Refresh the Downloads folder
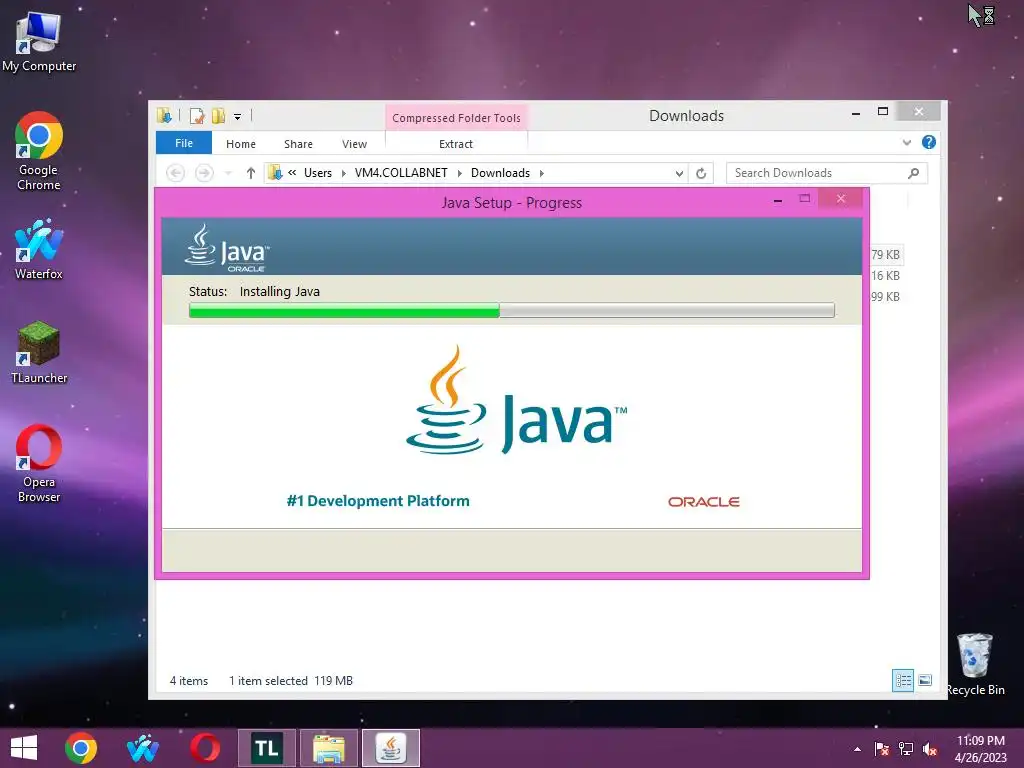This screenshot has width=1024, height=768. click(701, 173)
